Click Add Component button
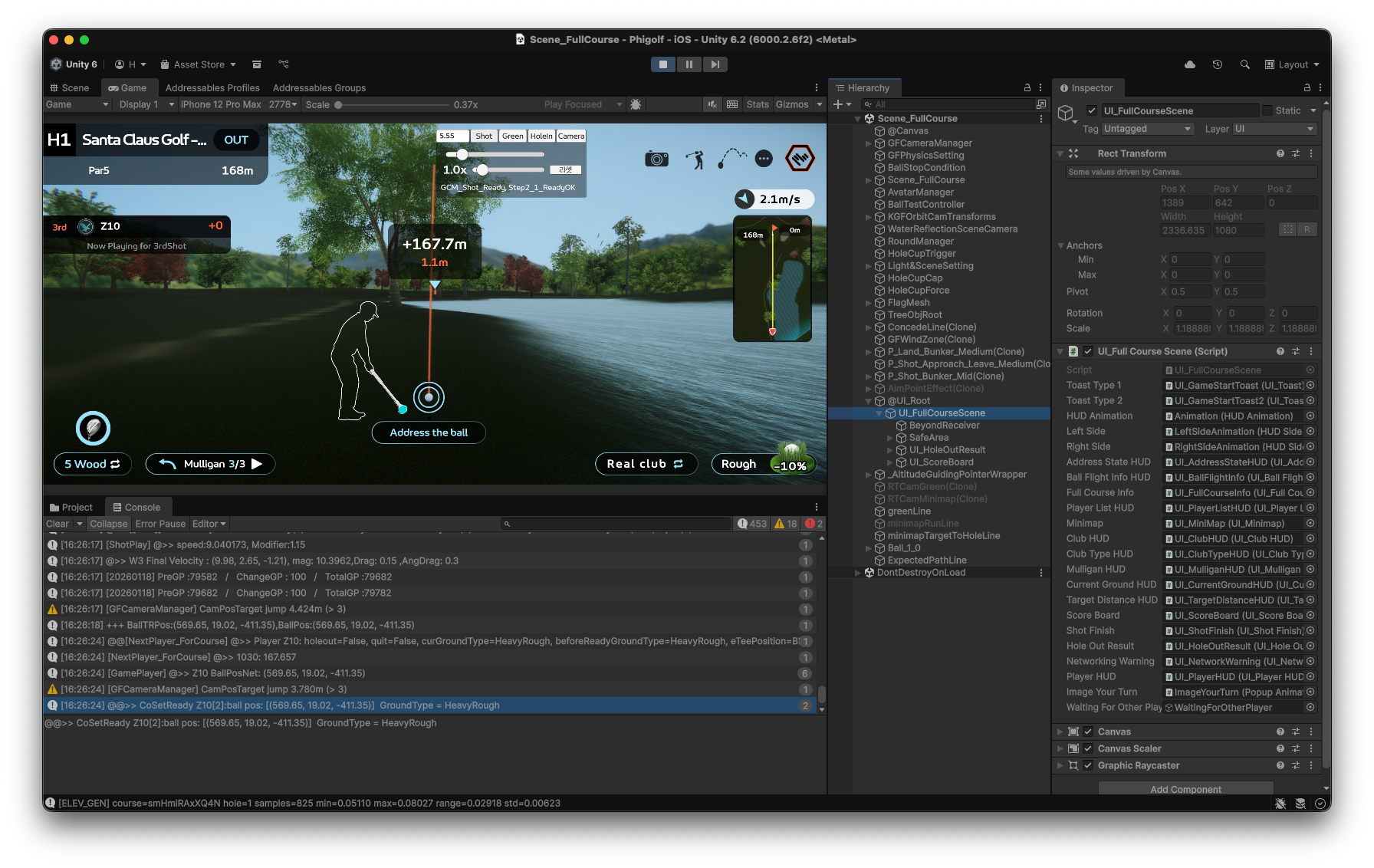The image size is (1374, 868). point(1185,789)
